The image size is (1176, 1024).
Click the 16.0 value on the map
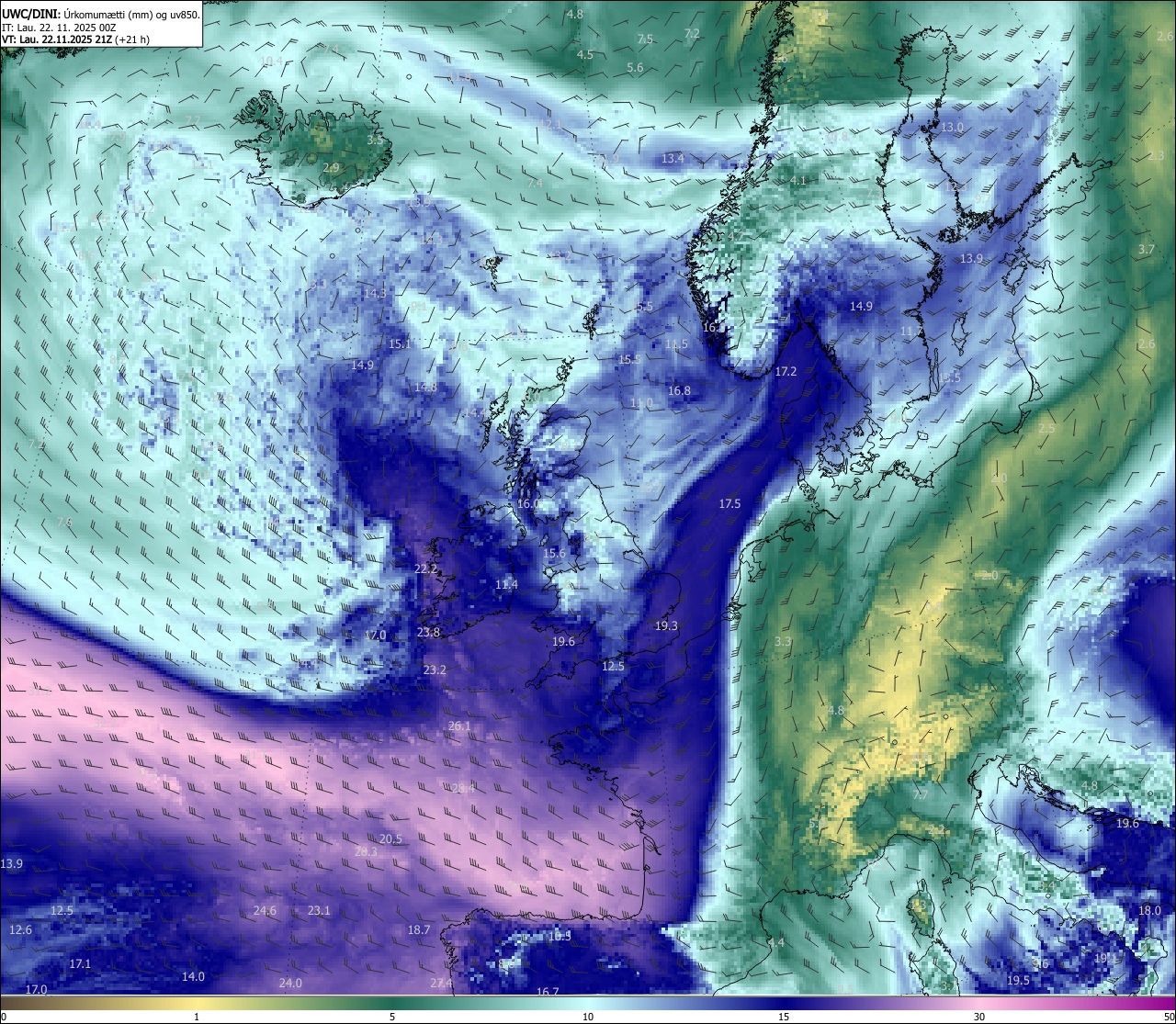(528, 504)
